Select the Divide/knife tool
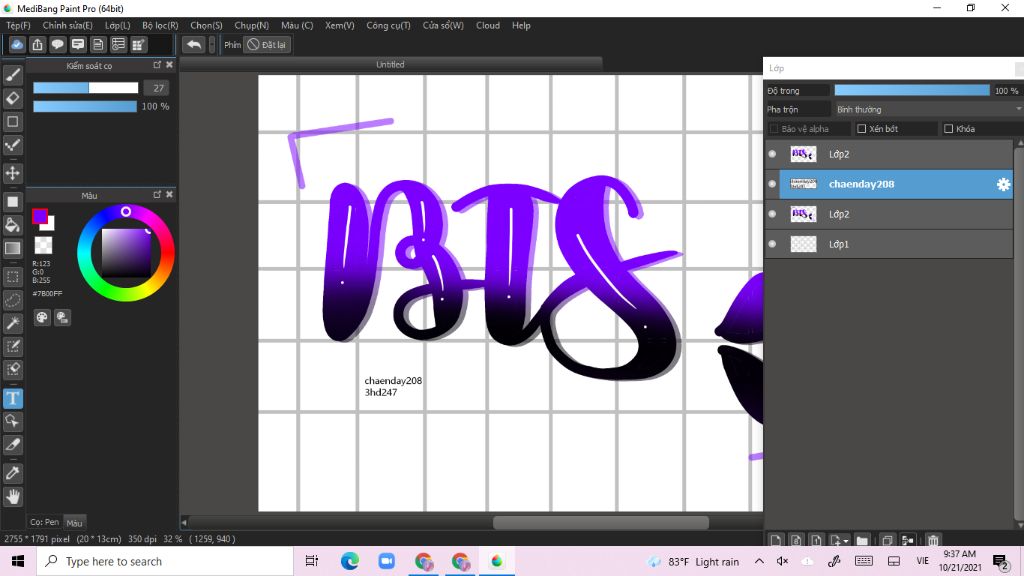 tap(12, 445)
